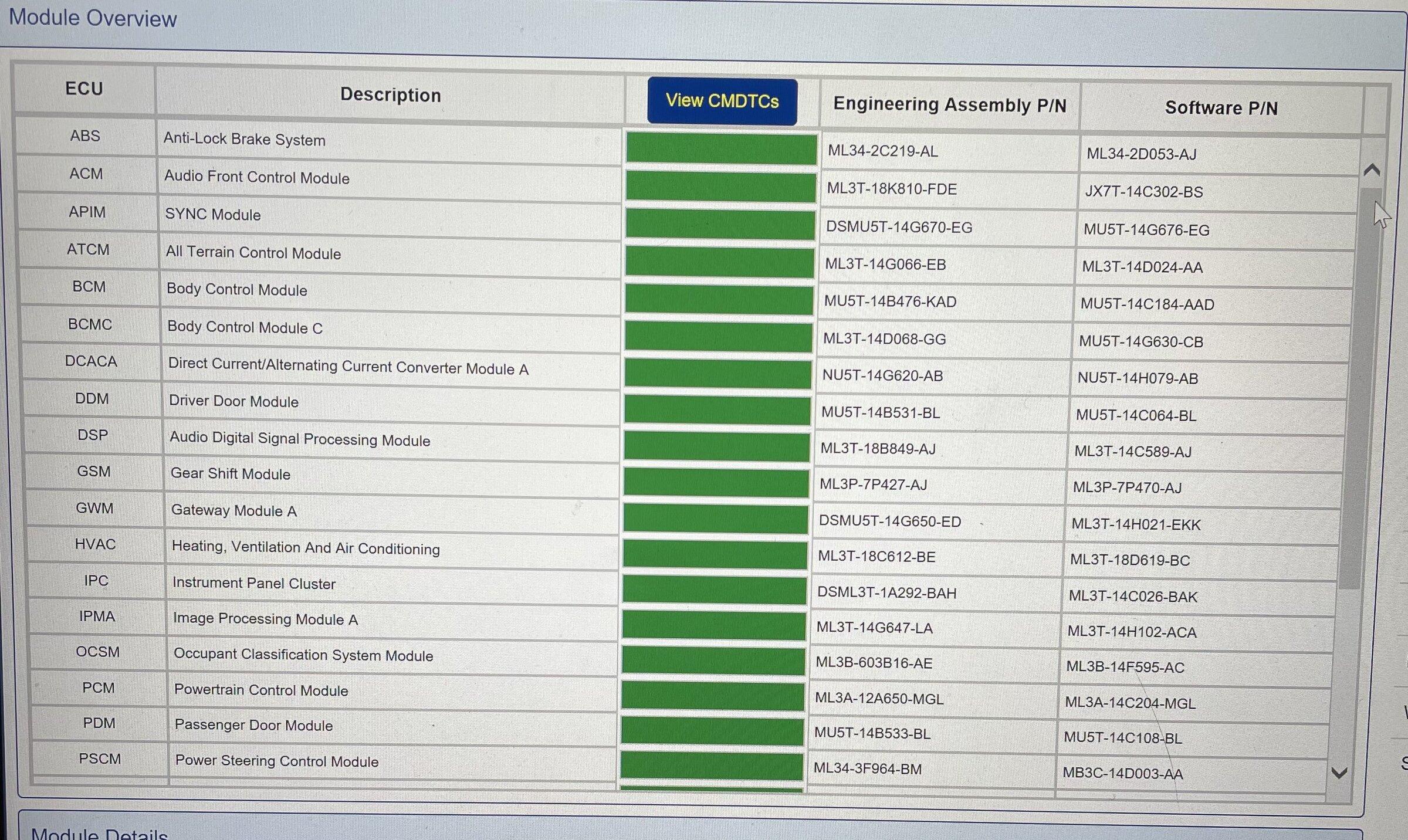
Task: Select the ACM ECU cell
Action: pos(86,174)
